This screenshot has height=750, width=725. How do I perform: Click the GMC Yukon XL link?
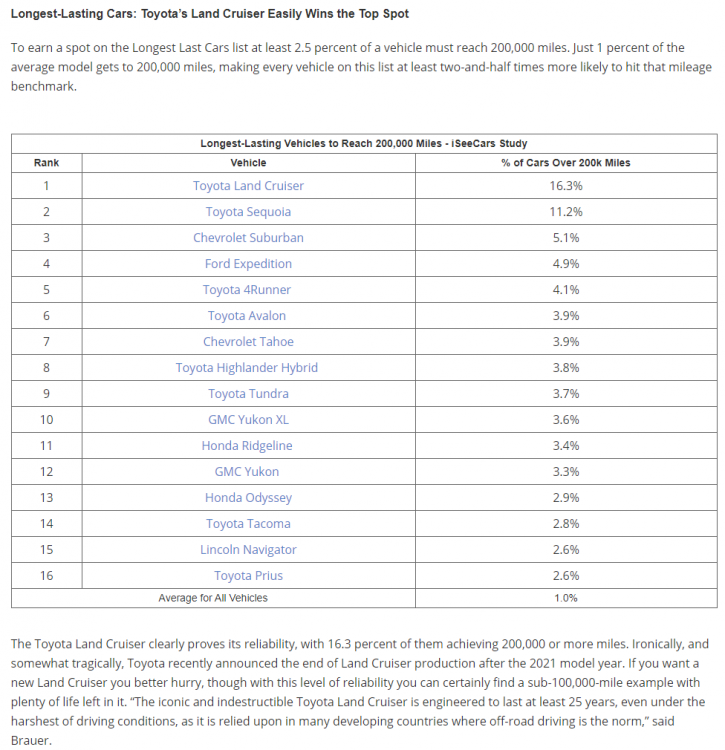click(x=248, y=420)
